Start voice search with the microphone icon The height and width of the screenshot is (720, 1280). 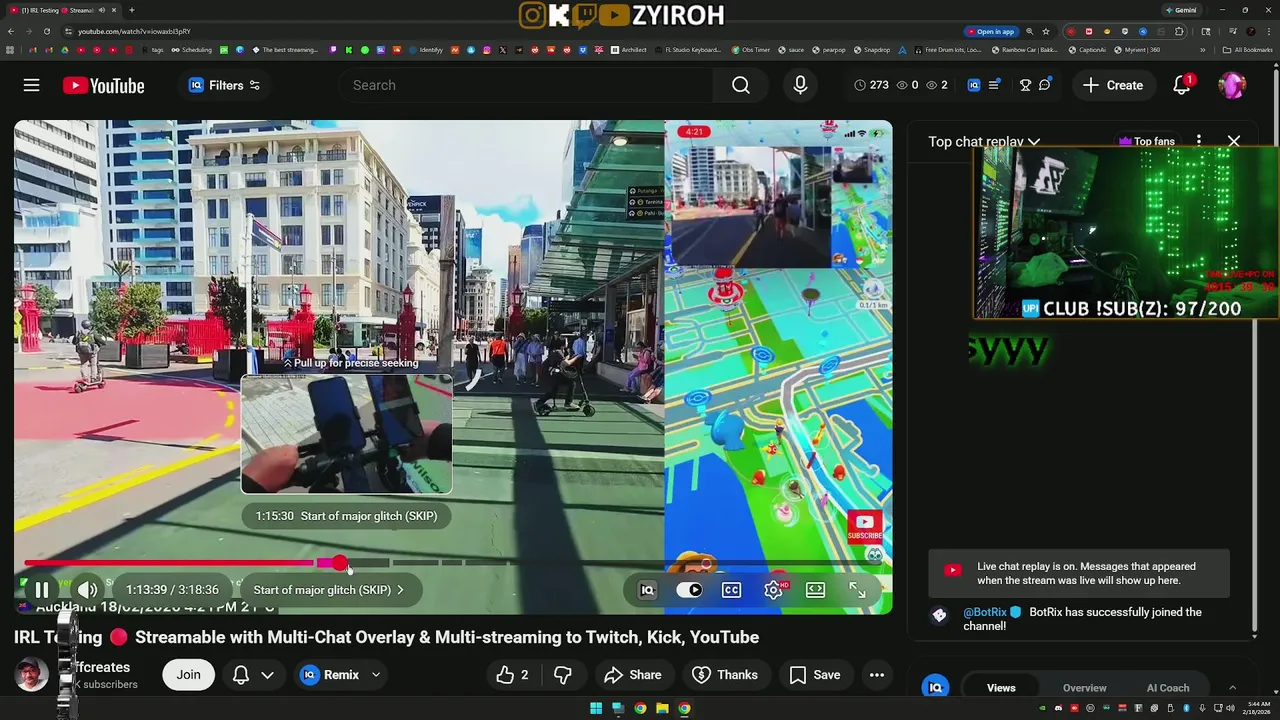[x=800, y=85]
